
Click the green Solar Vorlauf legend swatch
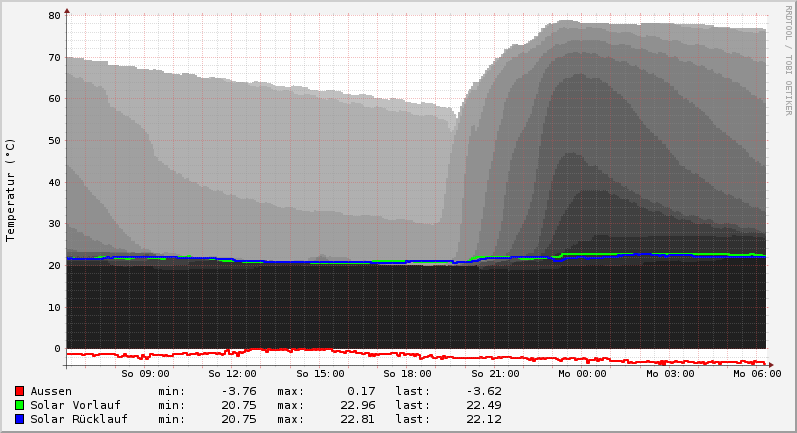pos(19,405)
